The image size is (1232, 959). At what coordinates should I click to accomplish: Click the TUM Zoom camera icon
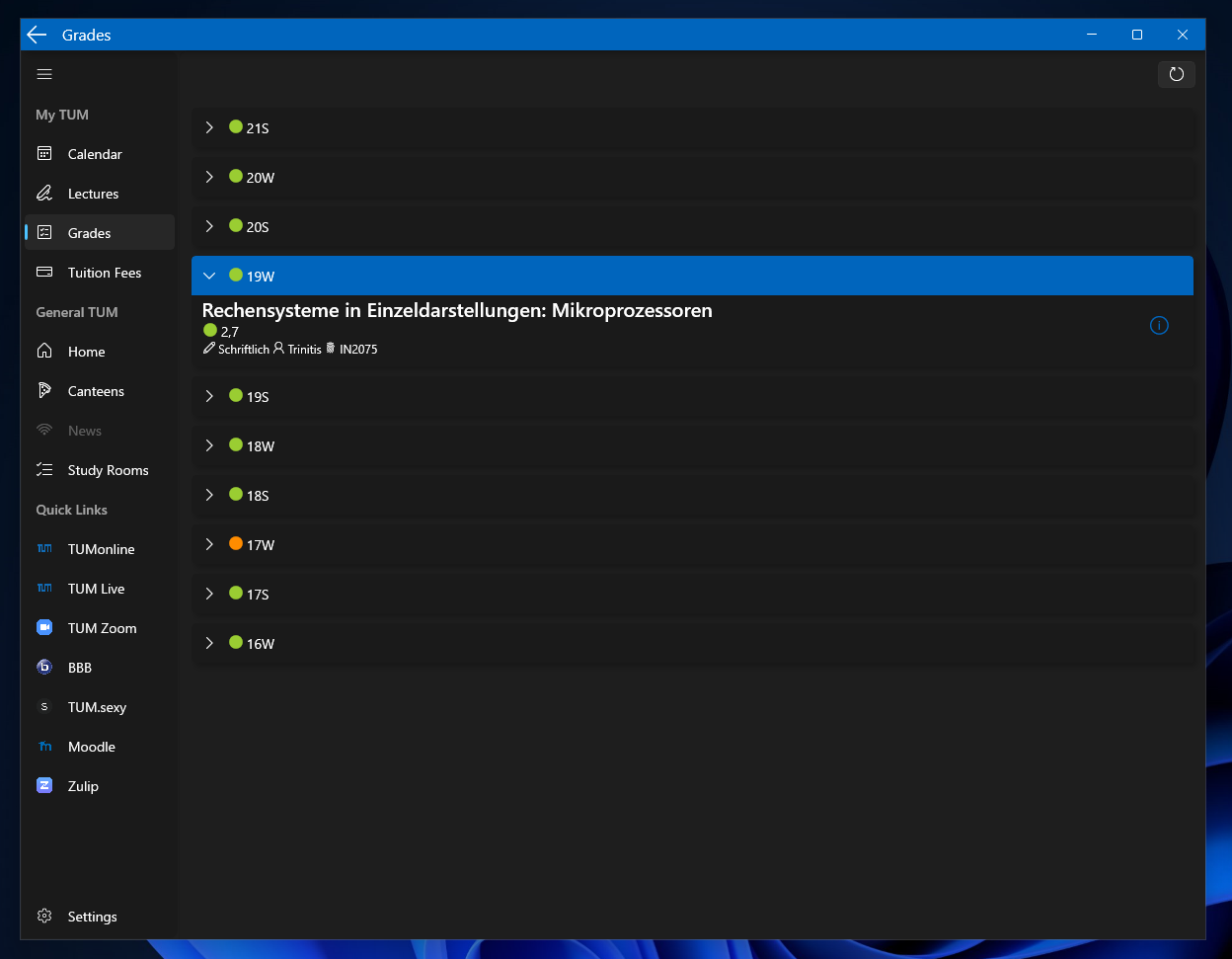click(44, 627)
